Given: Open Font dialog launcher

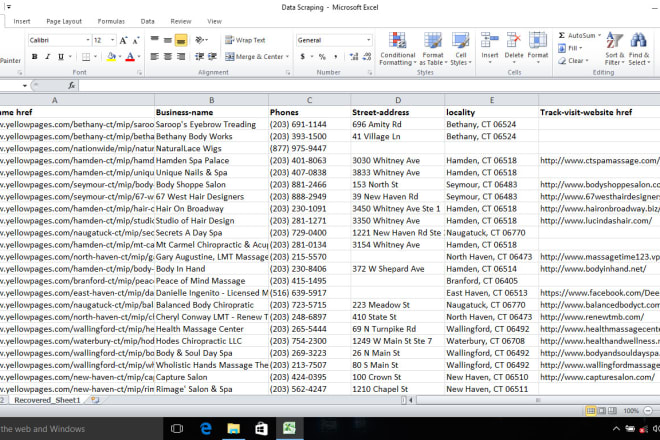Looking at the screenshot, I should (x=139, y=72).
